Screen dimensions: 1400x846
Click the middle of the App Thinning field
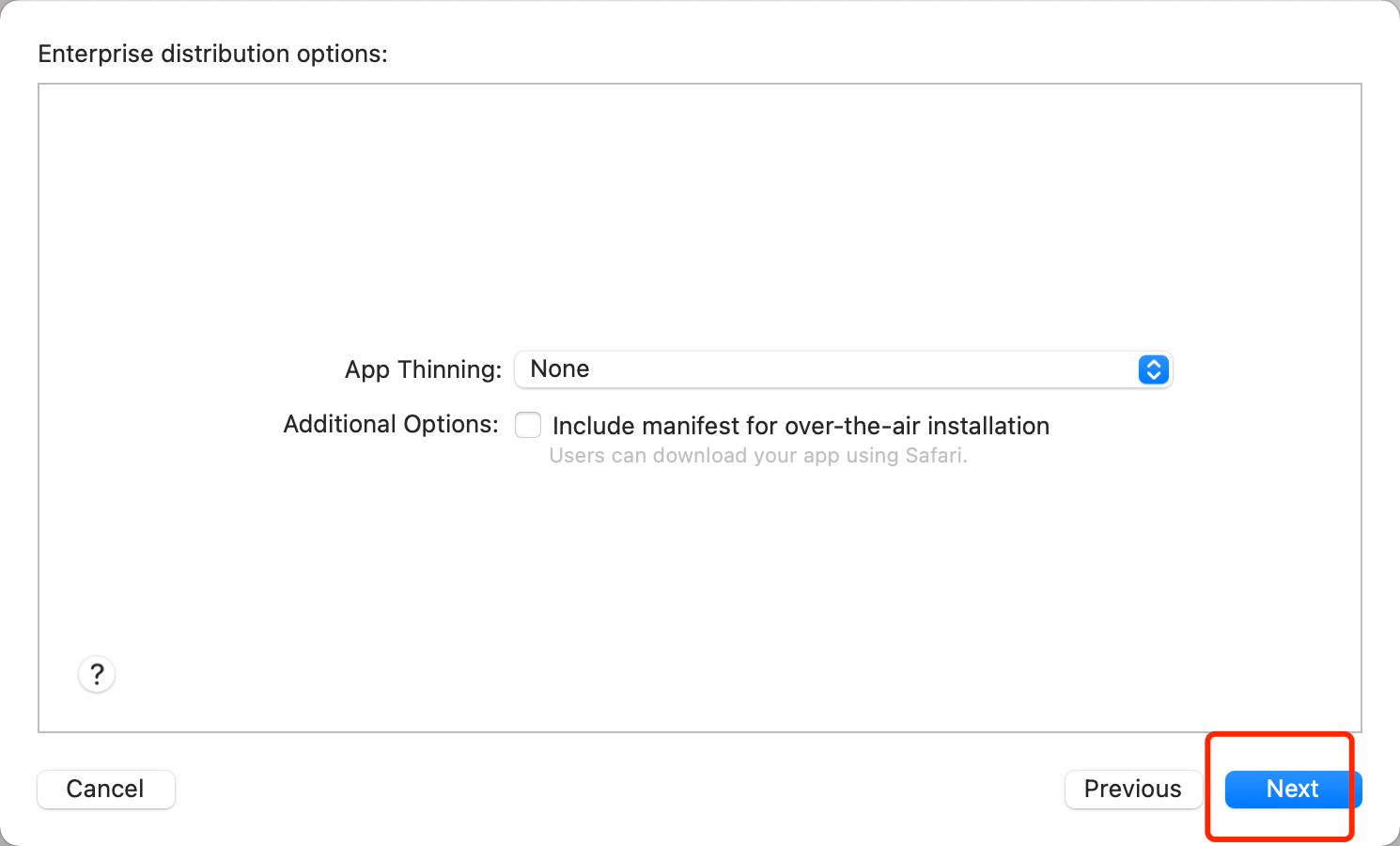coord(843,369)
